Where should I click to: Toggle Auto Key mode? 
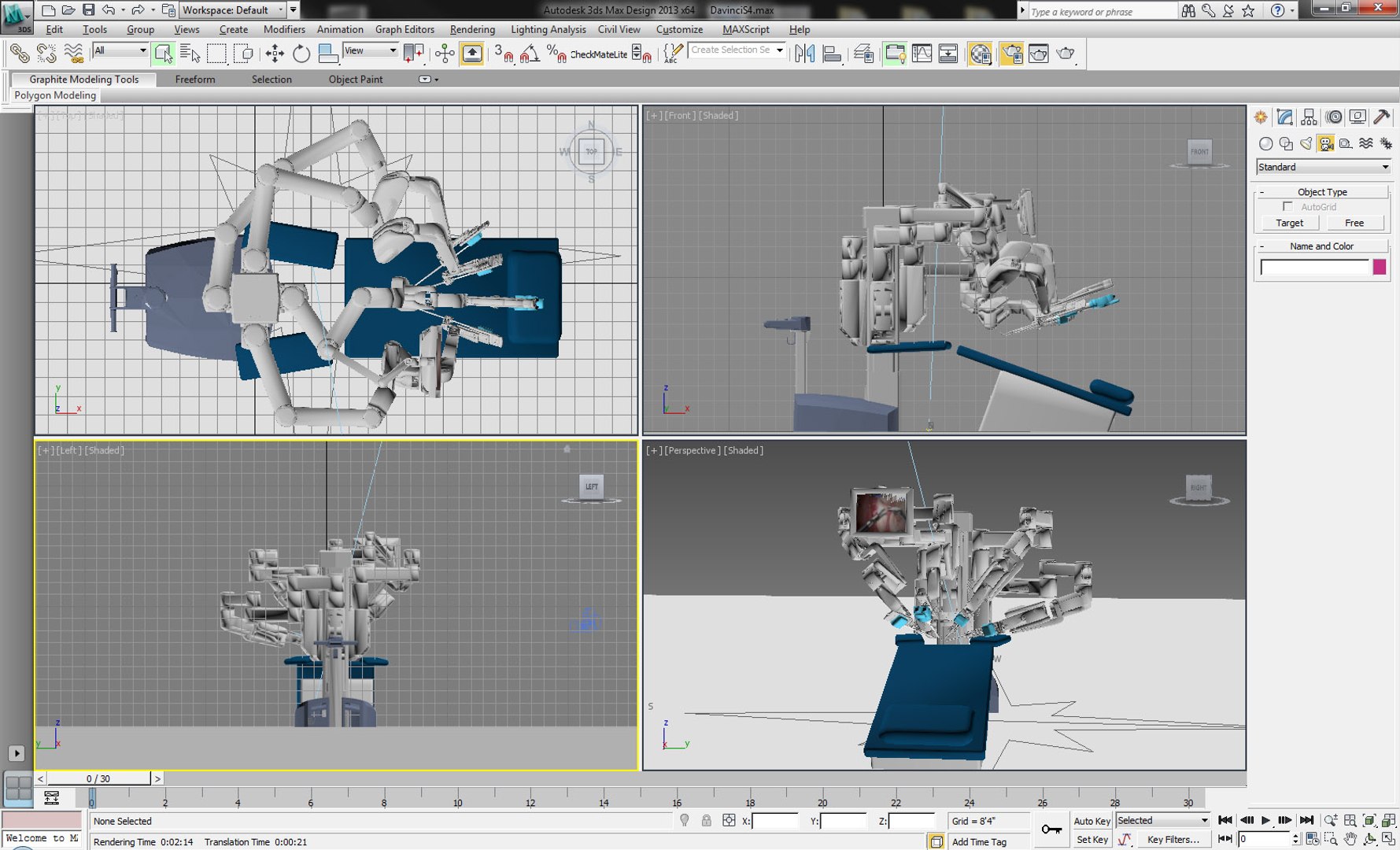point(1092,821)
